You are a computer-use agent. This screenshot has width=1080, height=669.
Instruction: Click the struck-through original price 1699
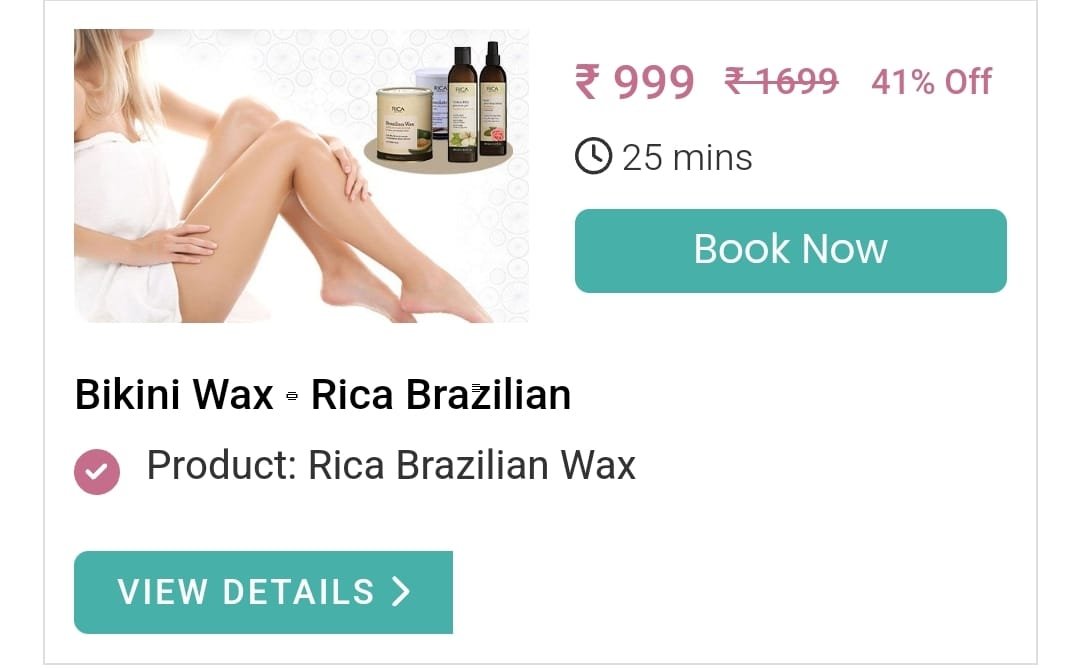pos(782,81)
